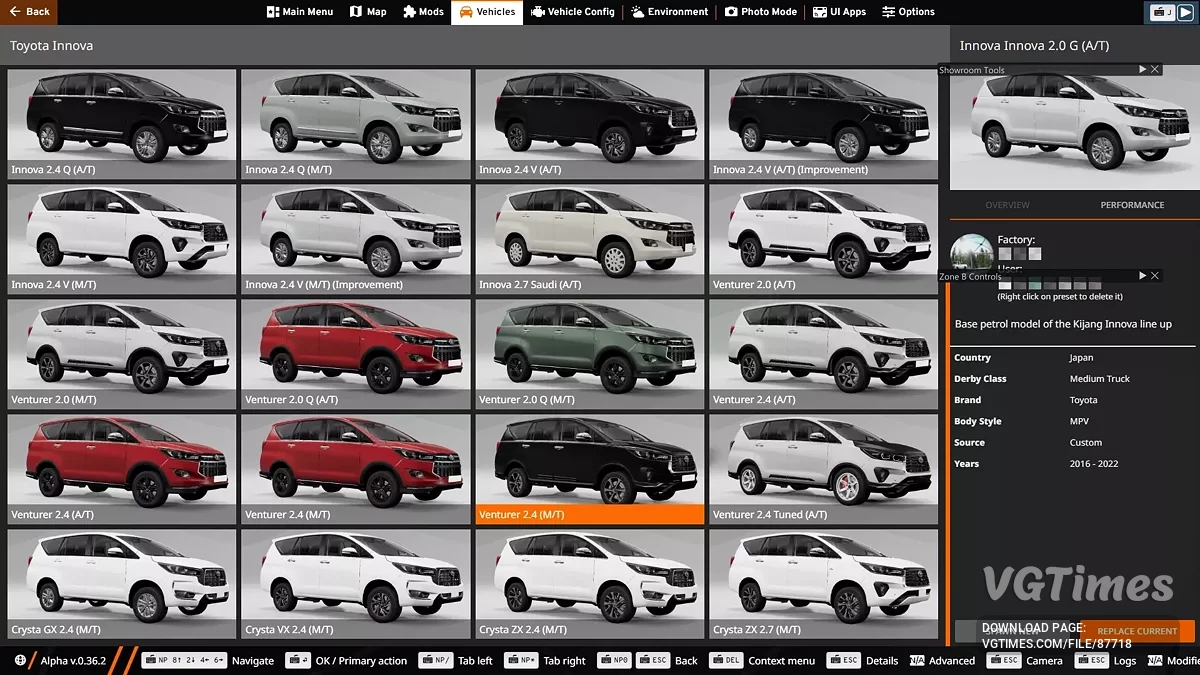Click the Back button top left
The width and height of the screenshot is (1200, 675).
coord(28,11)
